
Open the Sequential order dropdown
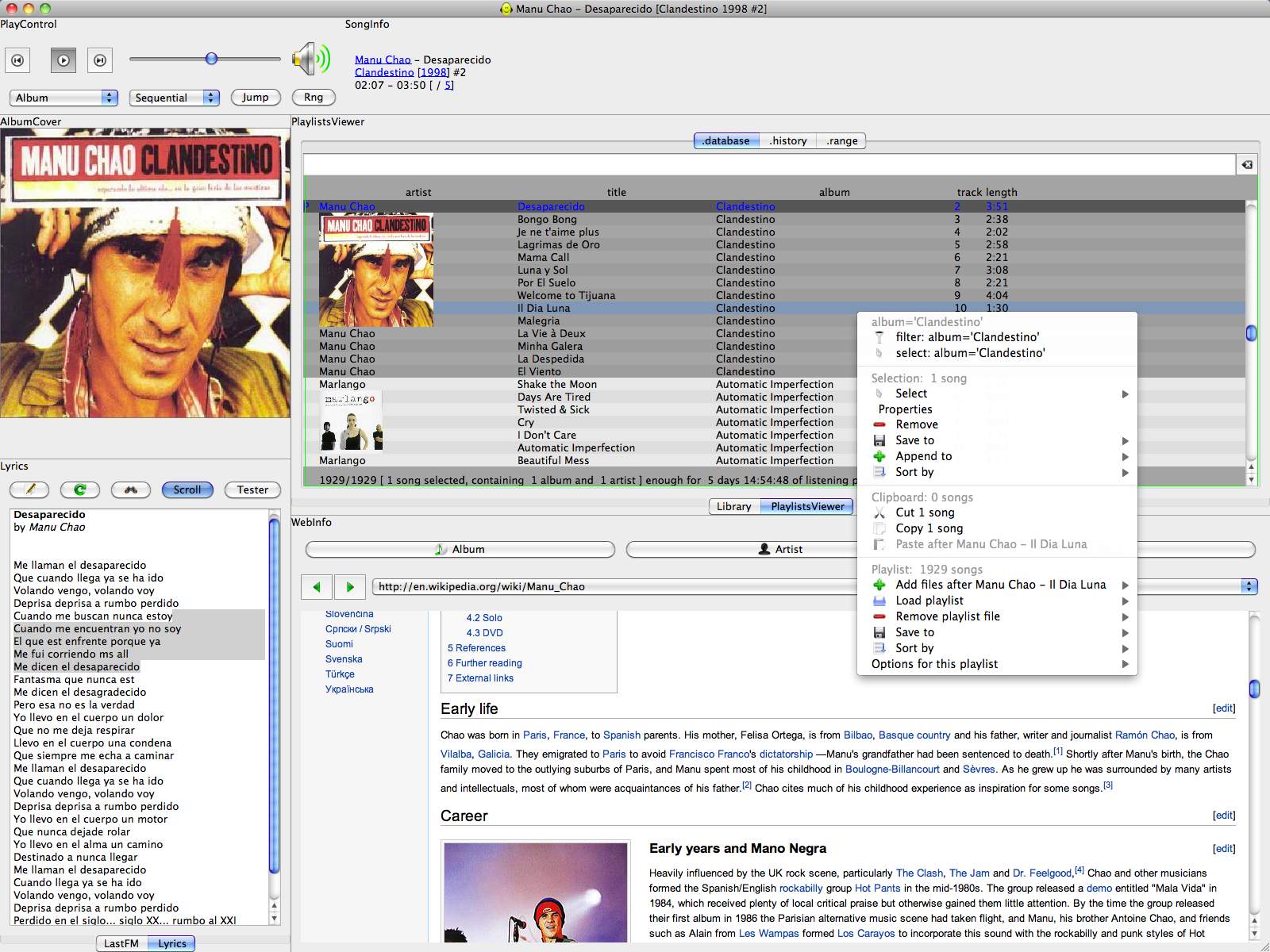pos(174,98)
